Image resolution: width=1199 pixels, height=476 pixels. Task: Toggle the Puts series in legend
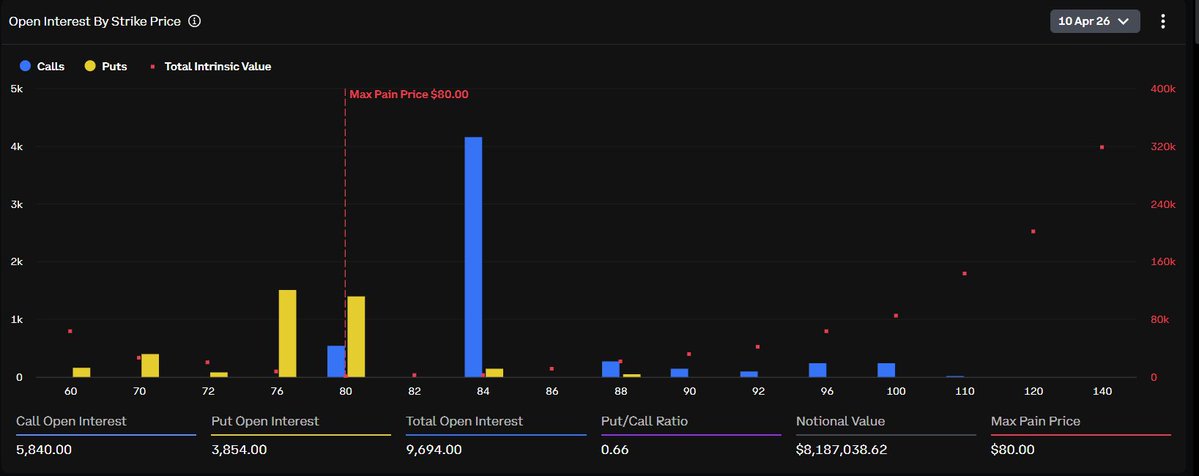(x=114, y=66)
